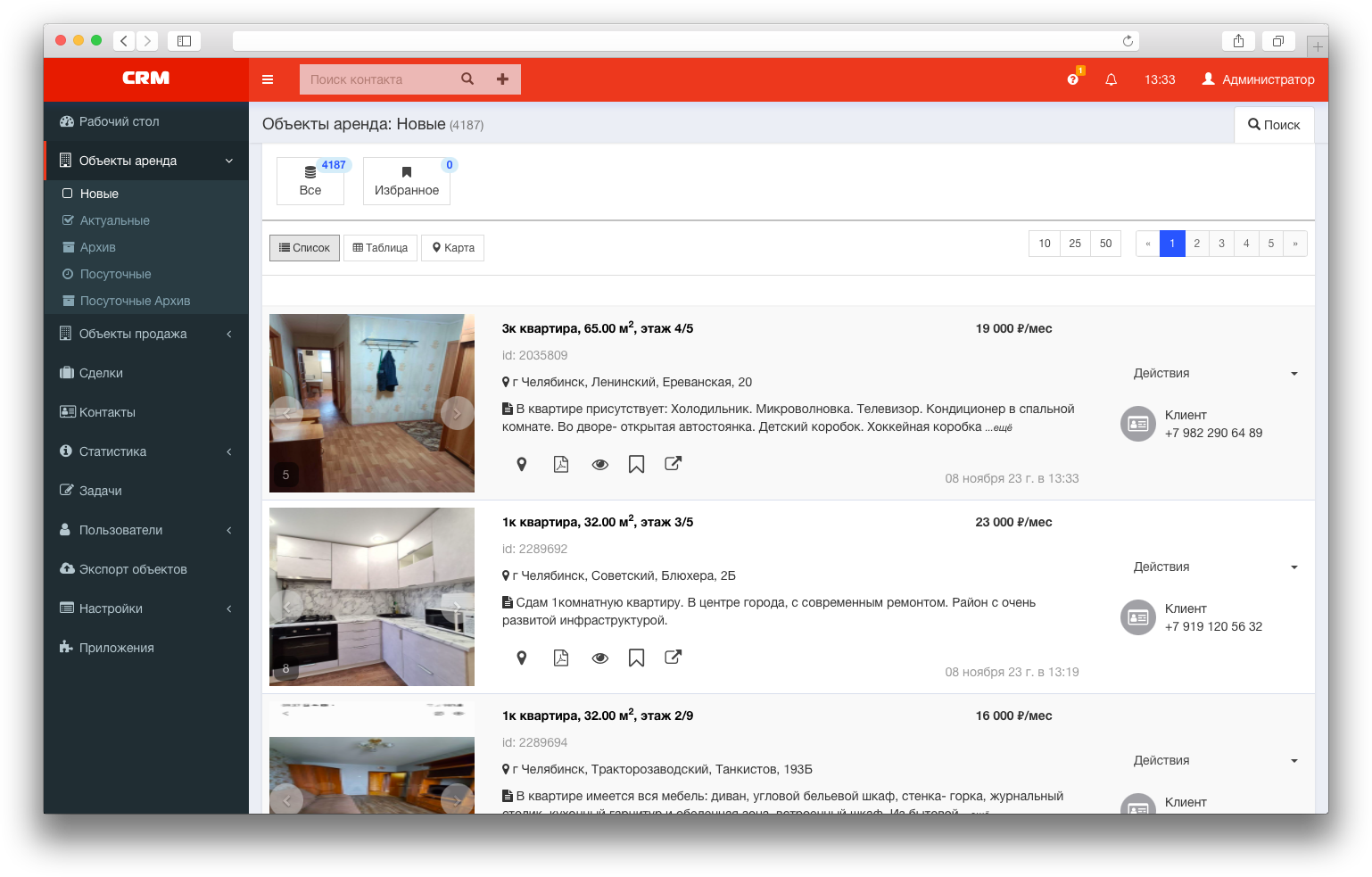Switch to Таблица view
Viewport: 1372px width, 877px height.
tap(380, 248)
